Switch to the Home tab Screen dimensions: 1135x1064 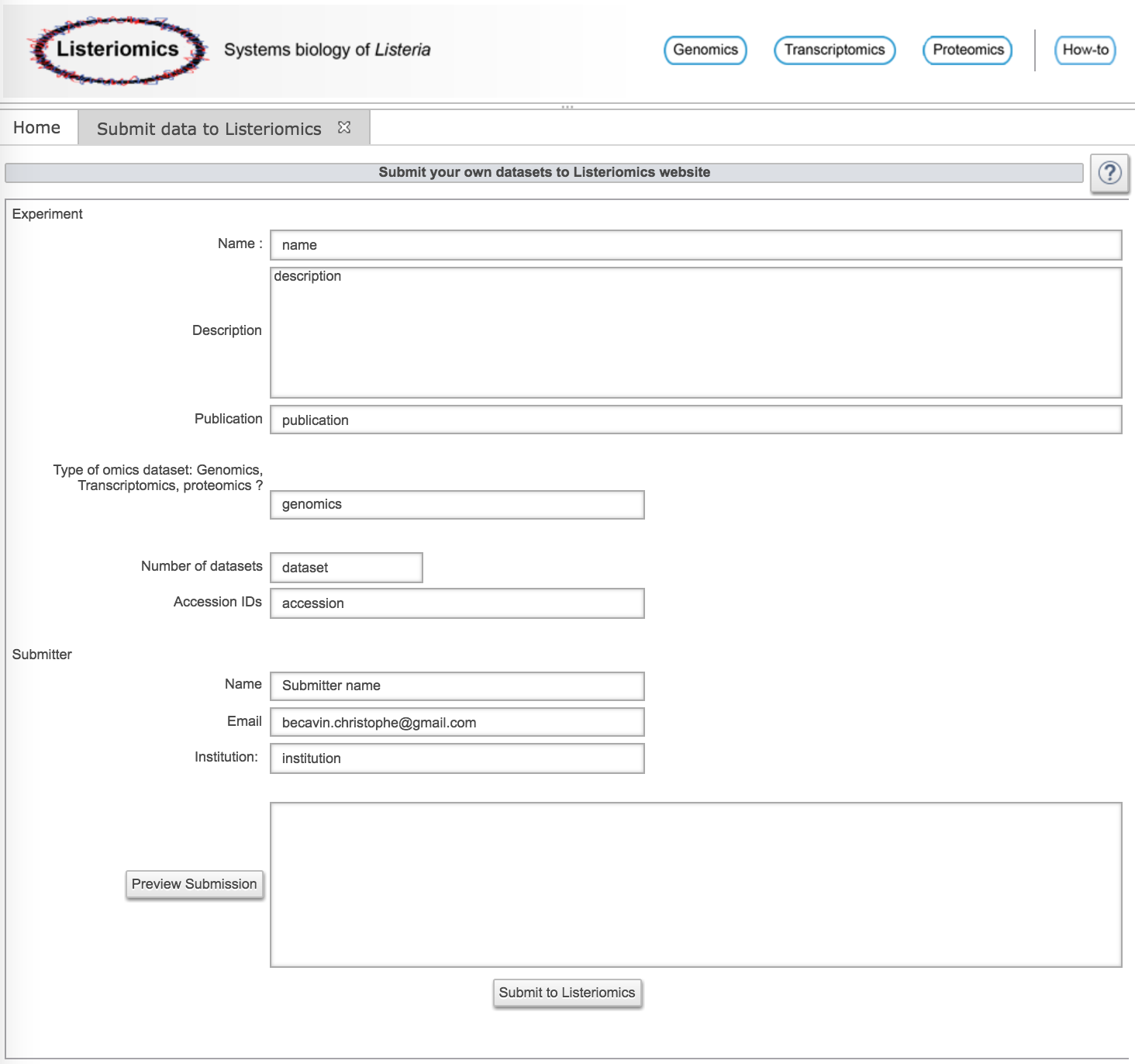(37, 128)
